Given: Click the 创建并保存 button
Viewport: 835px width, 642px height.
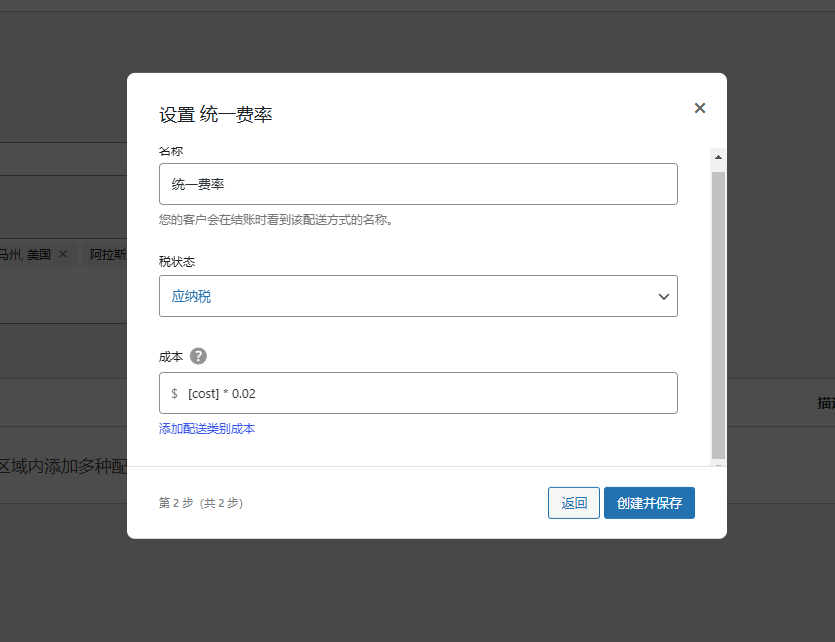Looking at the screenshot, I should (x=649, y=503).
